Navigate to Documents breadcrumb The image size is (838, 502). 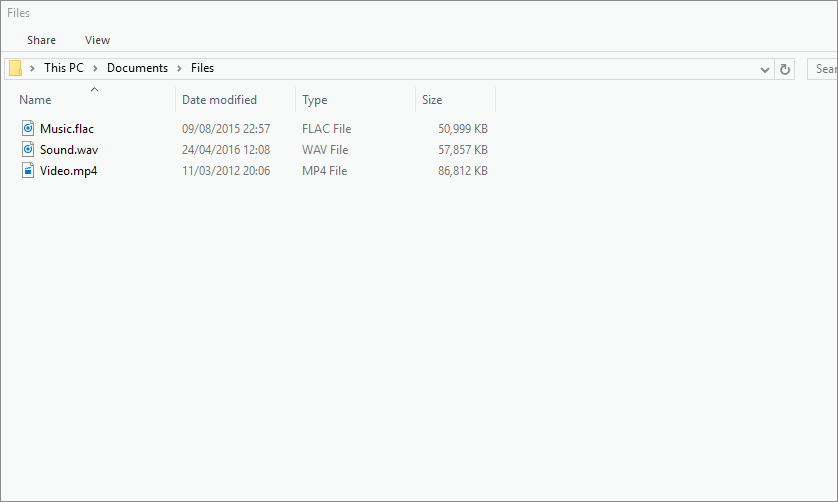pyautogui.click(x=137, y=69)
